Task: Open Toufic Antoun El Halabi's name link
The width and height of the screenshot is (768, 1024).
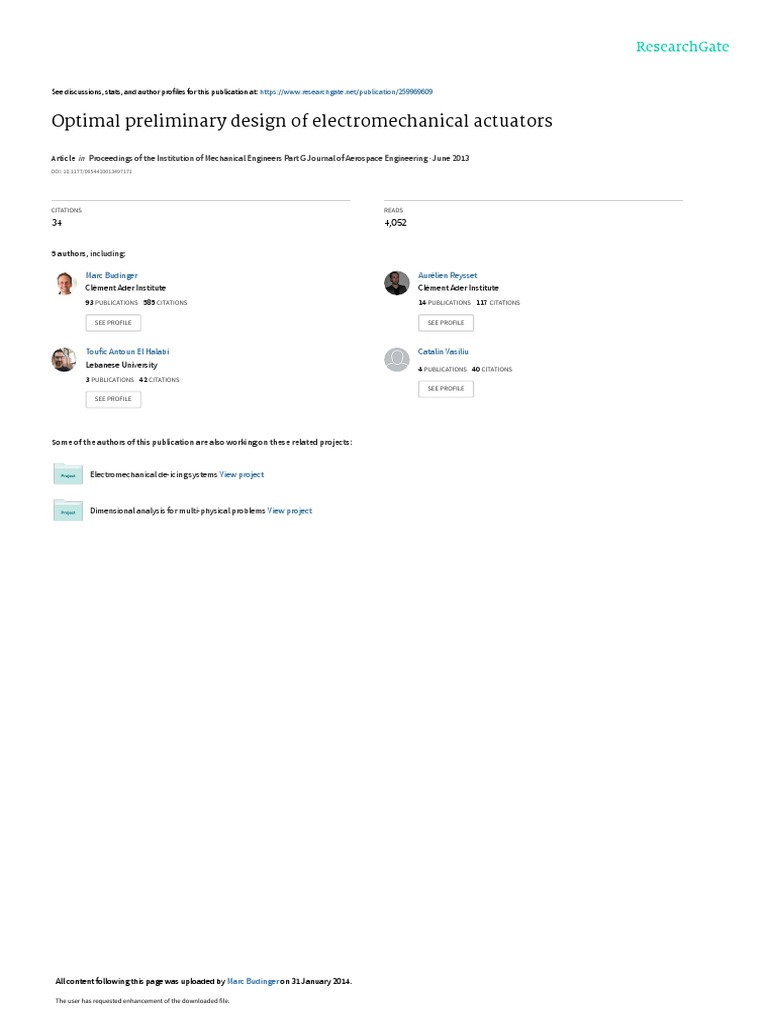Action: [127, 351]
